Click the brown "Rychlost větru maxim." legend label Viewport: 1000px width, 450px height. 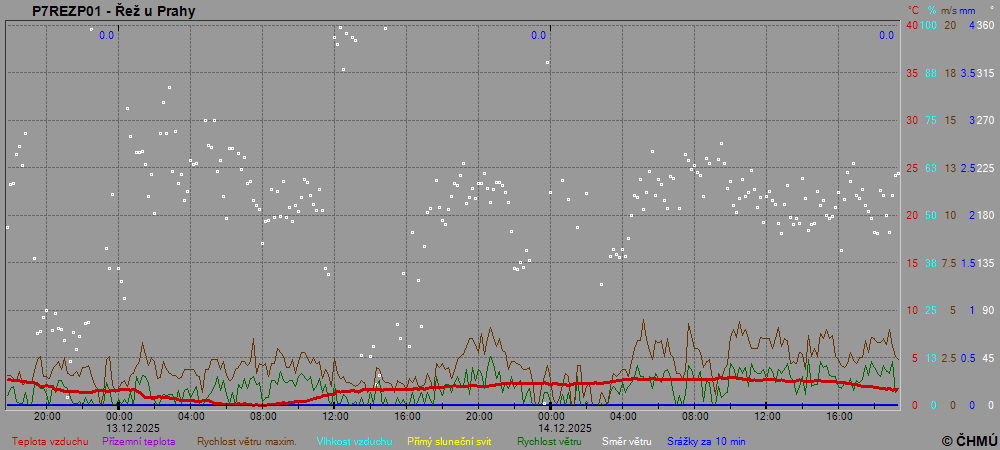pos(246,441)
